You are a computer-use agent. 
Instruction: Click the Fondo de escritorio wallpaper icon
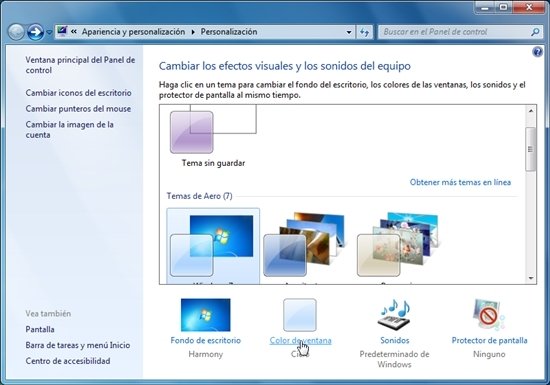pyautogui.click(x=206, y=315)
